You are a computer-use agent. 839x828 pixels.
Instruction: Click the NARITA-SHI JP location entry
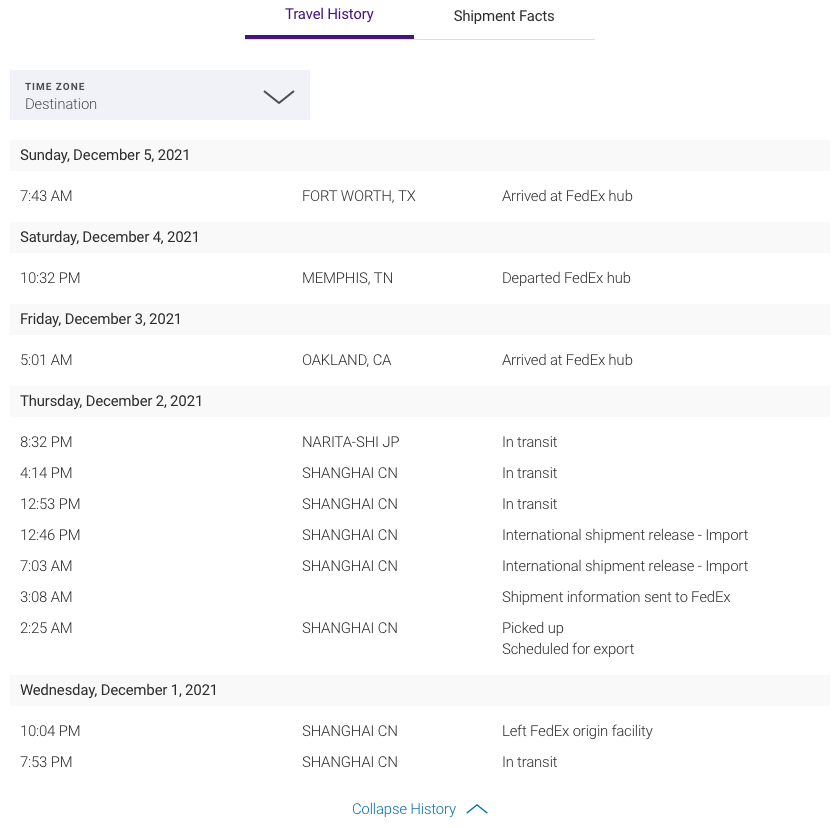(350, 442)
